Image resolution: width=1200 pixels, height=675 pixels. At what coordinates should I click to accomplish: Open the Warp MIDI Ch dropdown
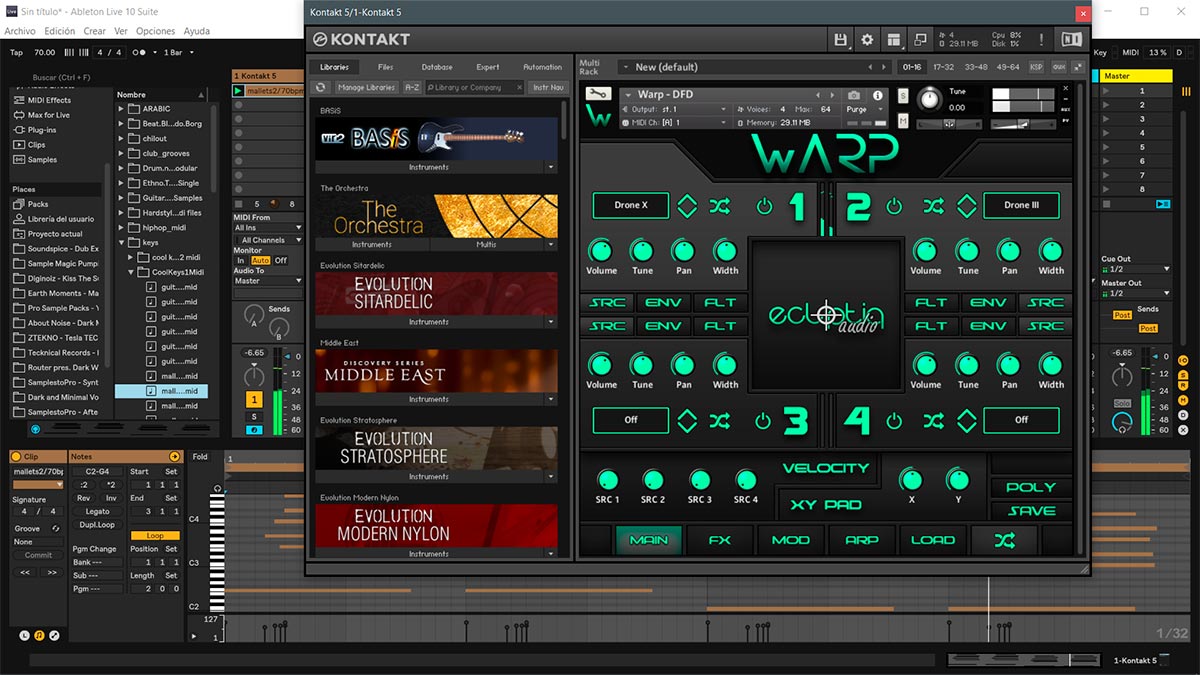676,122
